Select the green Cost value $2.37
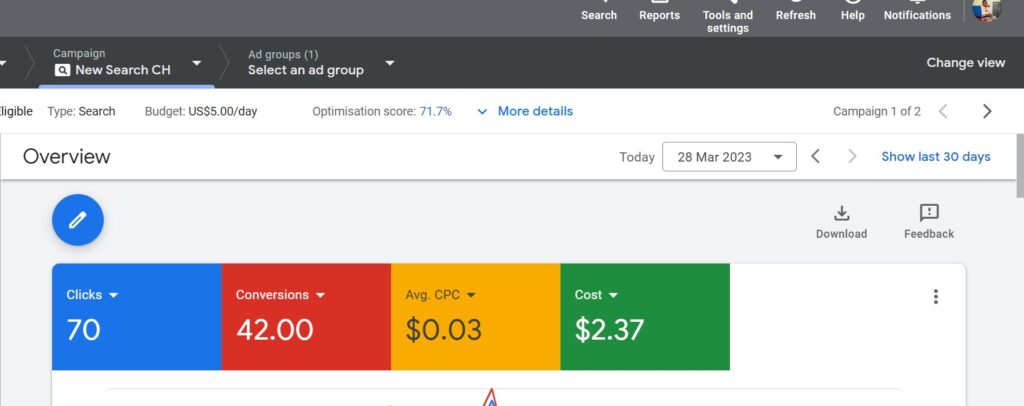 [x=609, y=330]
